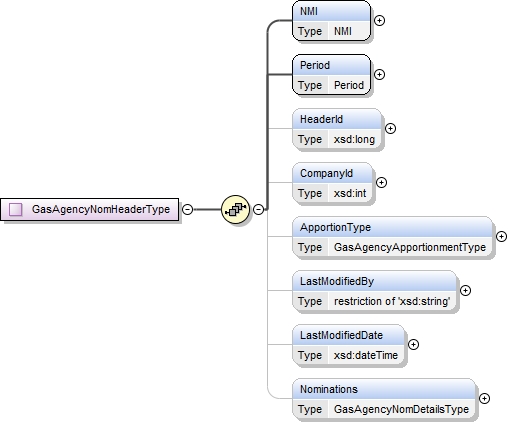Expand the NMI element
This screenshot has height=424, width=509.
[379, 21]
